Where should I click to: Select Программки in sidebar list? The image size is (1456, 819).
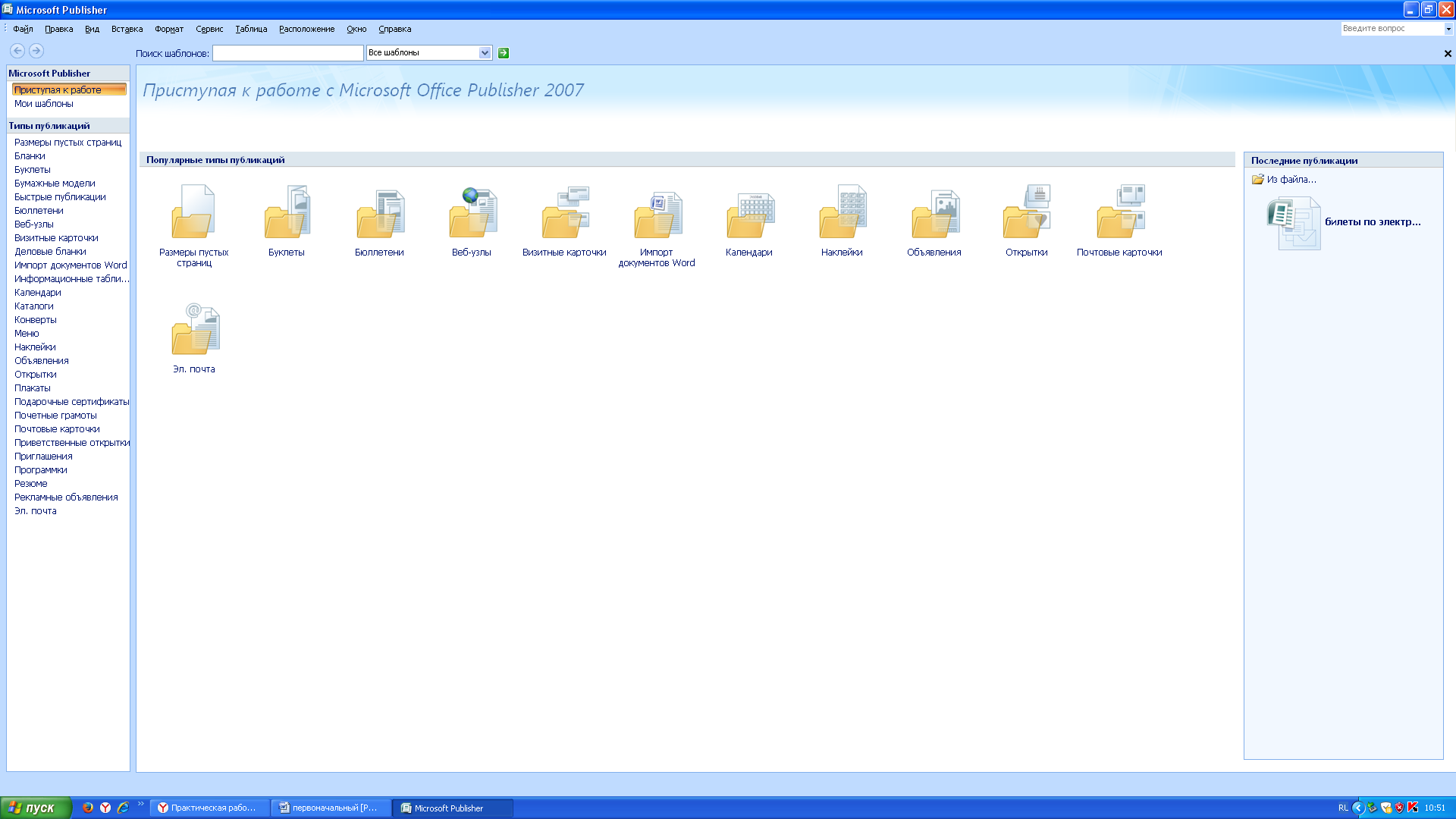(41, 470)
